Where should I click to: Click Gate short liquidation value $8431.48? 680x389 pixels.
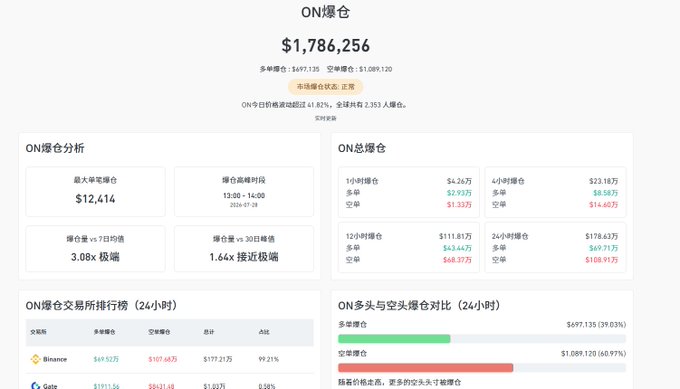161,386
